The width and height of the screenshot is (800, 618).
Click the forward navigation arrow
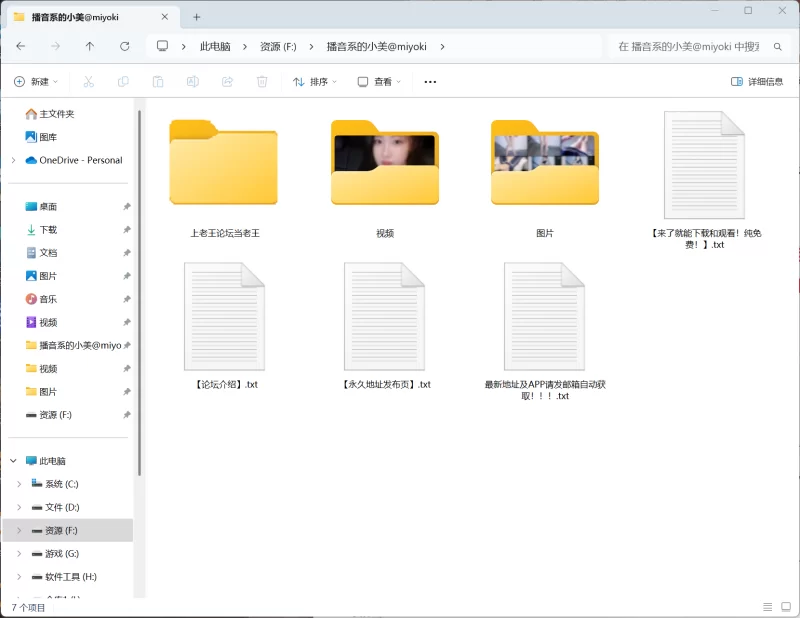55,46
